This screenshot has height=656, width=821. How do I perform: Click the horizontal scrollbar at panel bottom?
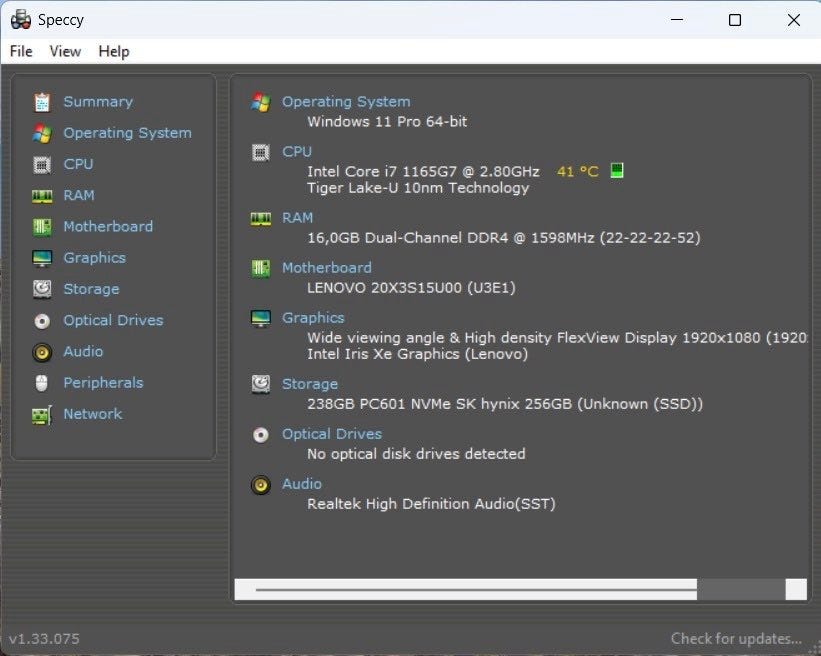[x=475, y=589]
